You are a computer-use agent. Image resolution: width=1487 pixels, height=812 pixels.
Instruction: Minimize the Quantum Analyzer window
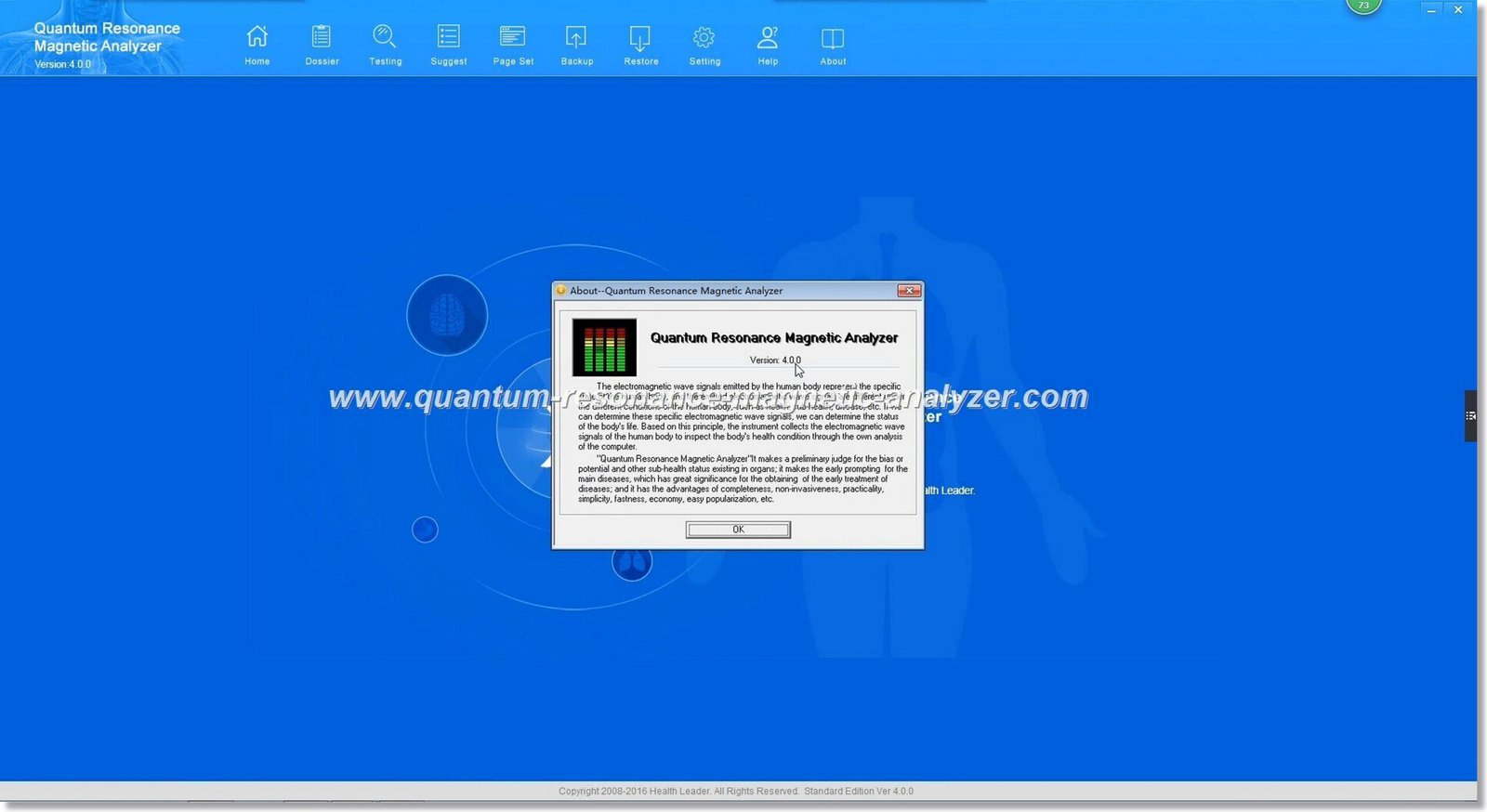[1431, 10]
